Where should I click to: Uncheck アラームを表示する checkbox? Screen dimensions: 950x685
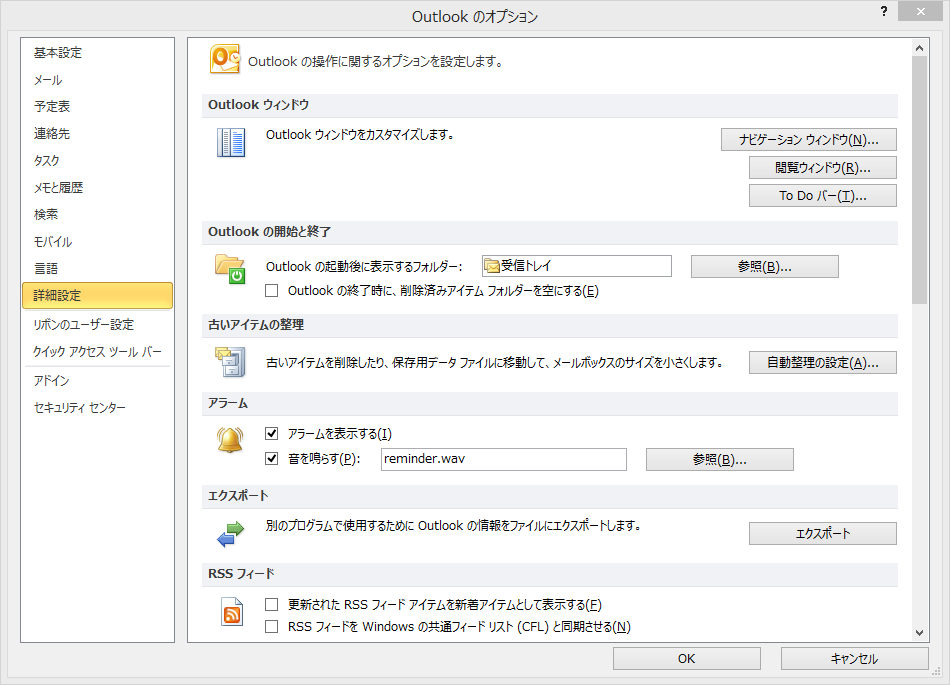[x=272, y=434]
